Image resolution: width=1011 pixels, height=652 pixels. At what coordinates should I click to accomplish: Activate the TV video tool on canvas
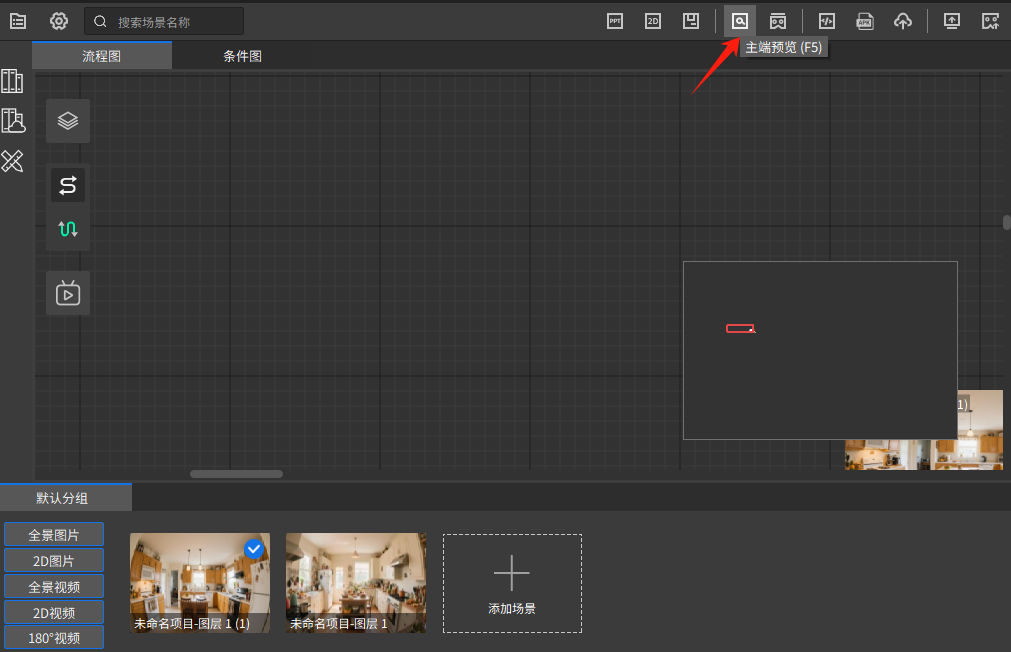pyautogui.click(x=67, y=292)
